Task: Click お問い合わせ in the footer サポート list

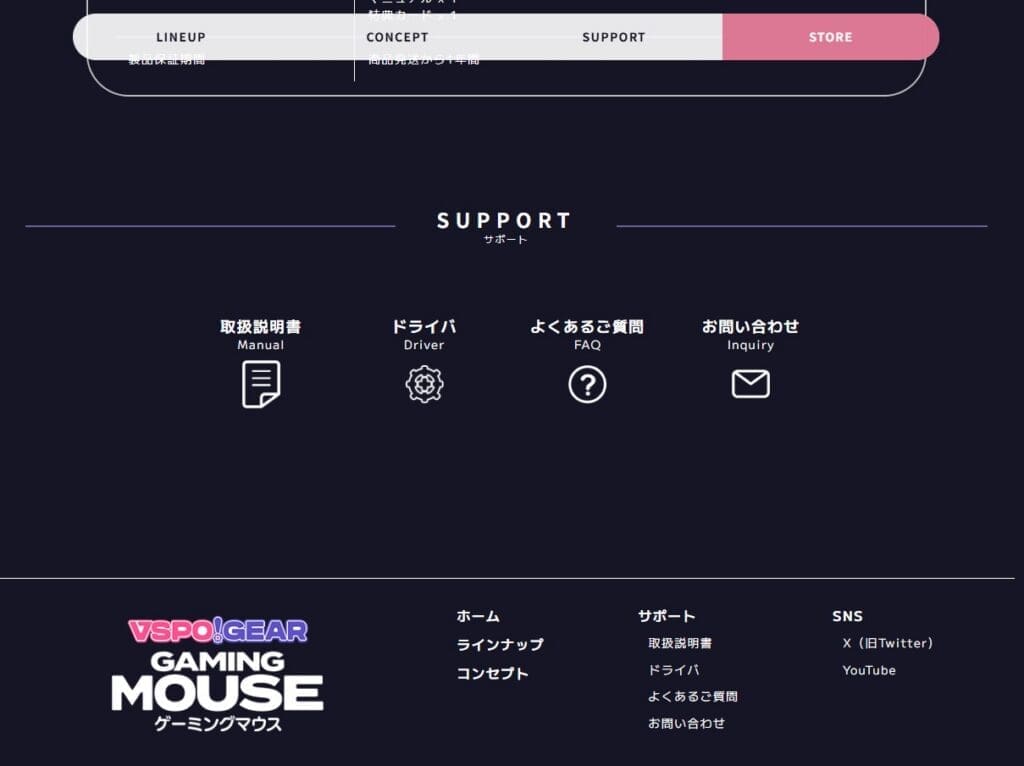Action: (x=686, y=723)
